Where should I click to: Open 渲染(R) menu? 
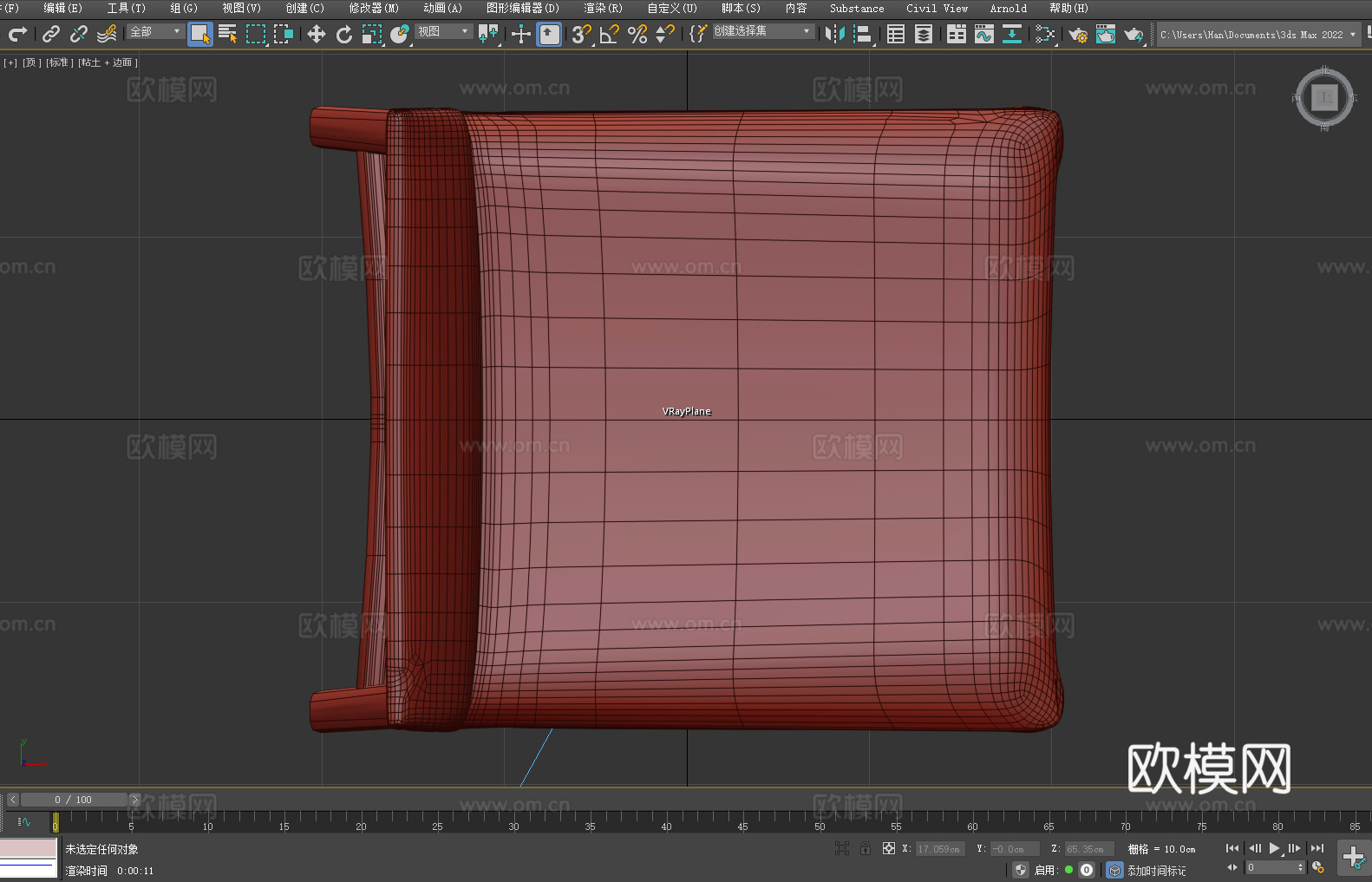pyautogui.click(x=603, y=8)
